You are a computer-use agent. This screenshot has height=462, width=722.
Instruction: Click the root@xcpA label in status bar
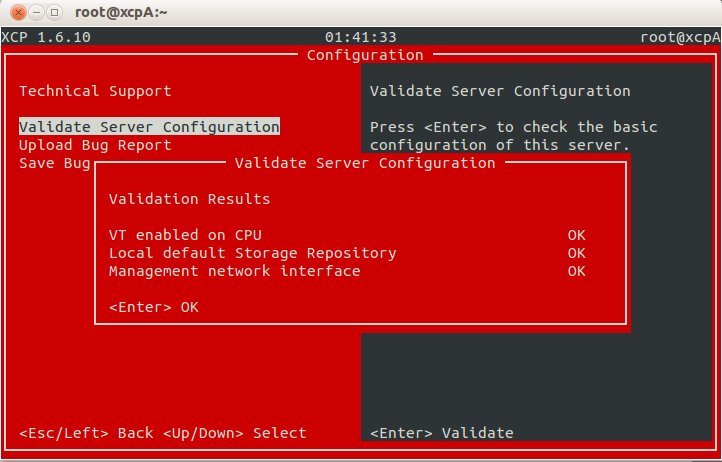pos(680,37)
